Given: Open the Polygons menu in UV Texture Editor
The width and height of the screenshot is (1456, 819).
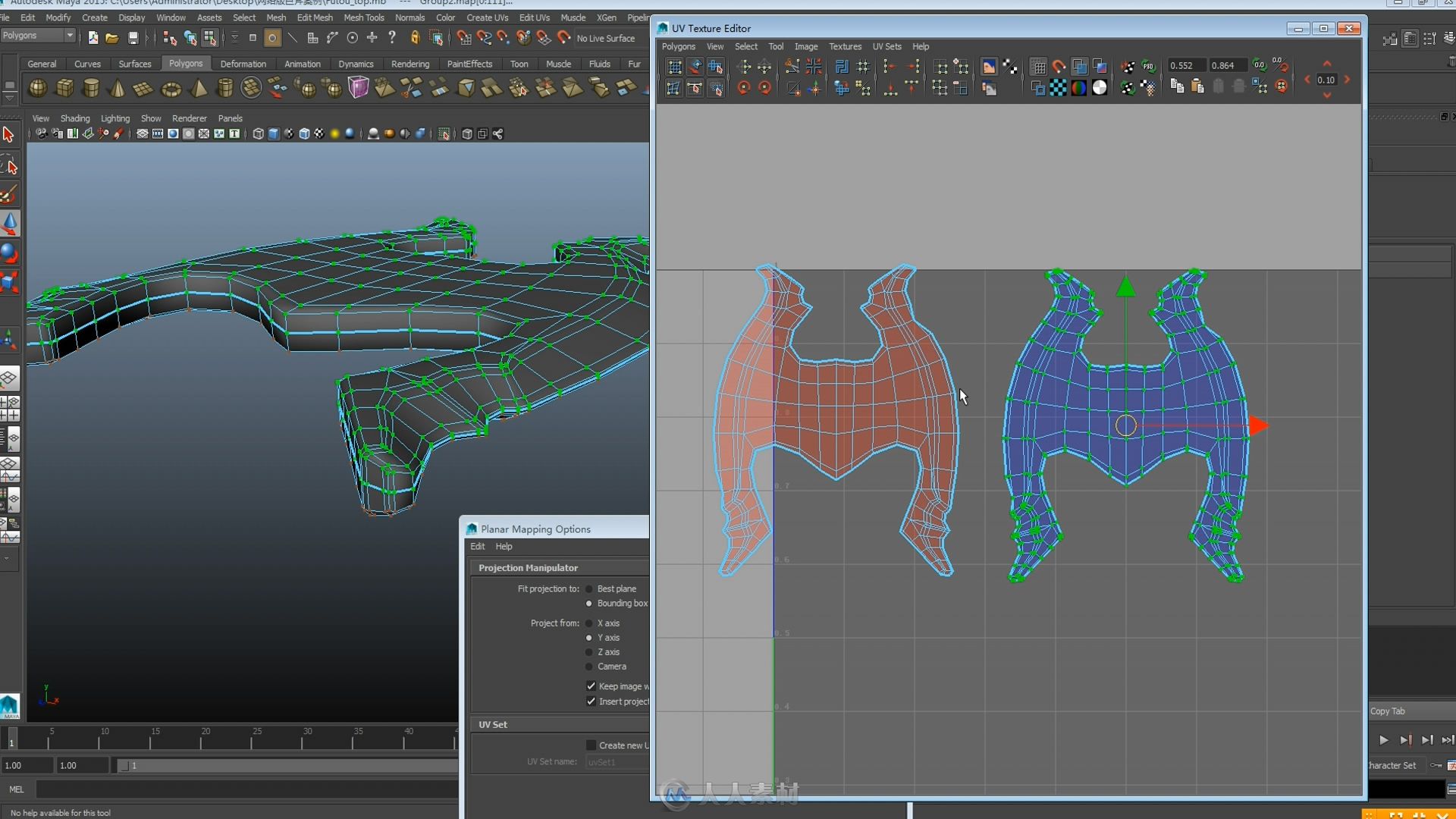Looking at the screenshot, I should pyautogui.click(x=678, y=46).
